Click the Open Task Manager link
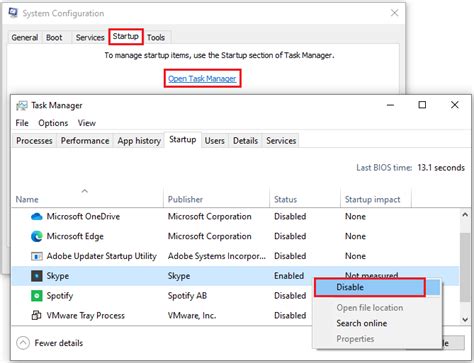Image resolution: width=474 pixels, height=363 pixels. point(202,79)
